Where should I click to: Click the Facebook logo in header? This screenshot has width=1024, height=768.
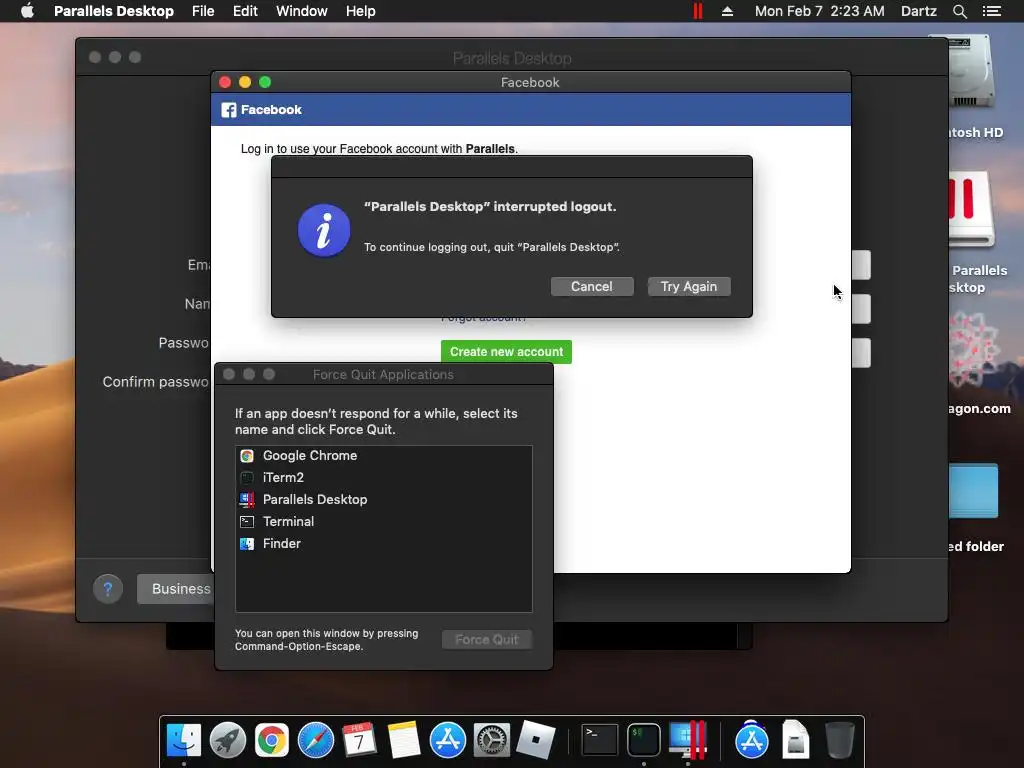coord(229,110)
